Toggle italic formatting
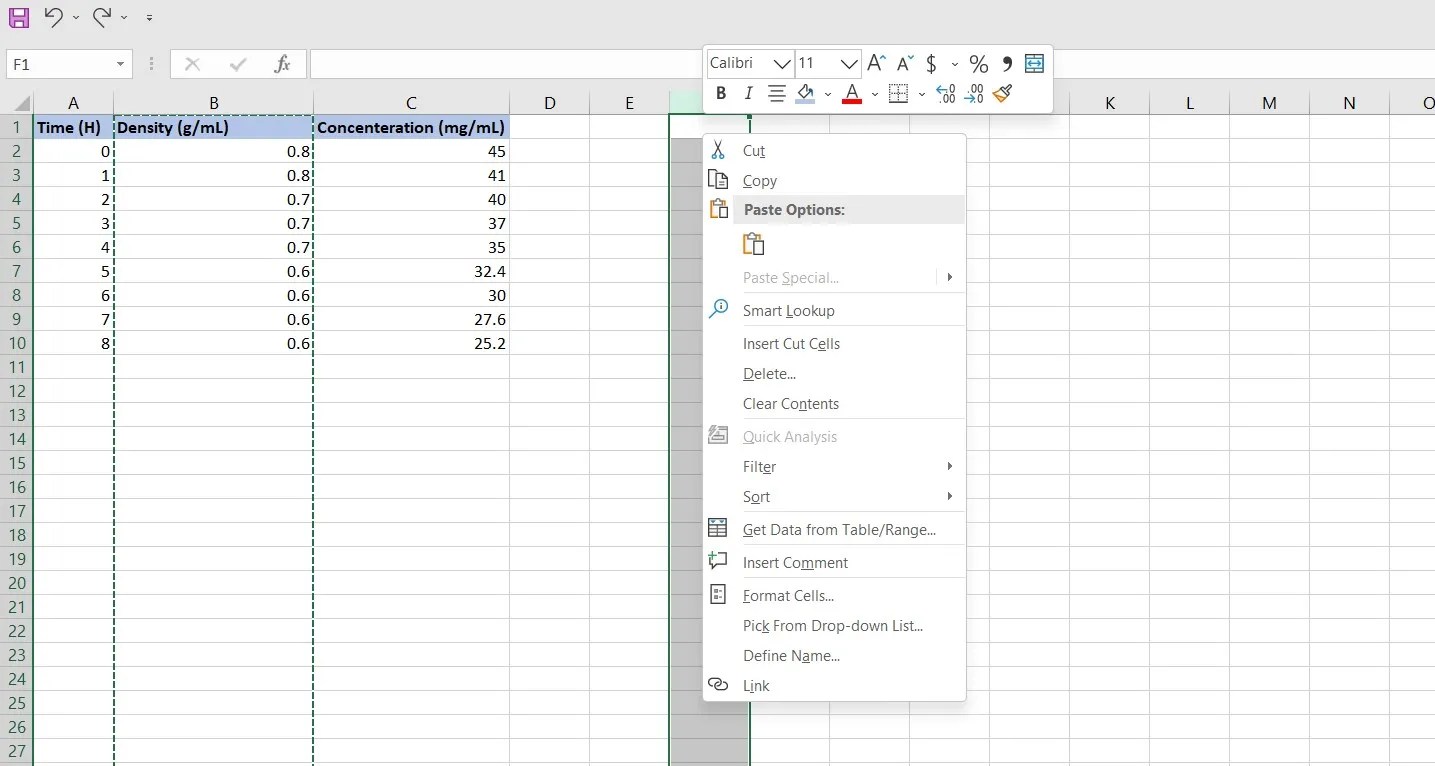 point(748,94)
